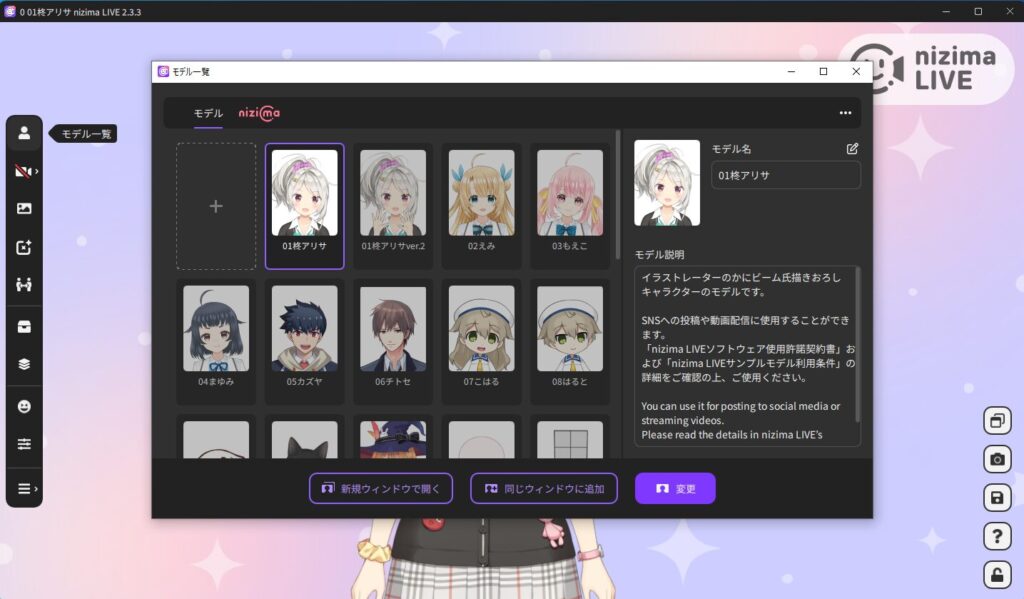Open the two-person collaboration icon in sidebar
This screenshot has height=599, width=1024.
[x=24, y=285]
